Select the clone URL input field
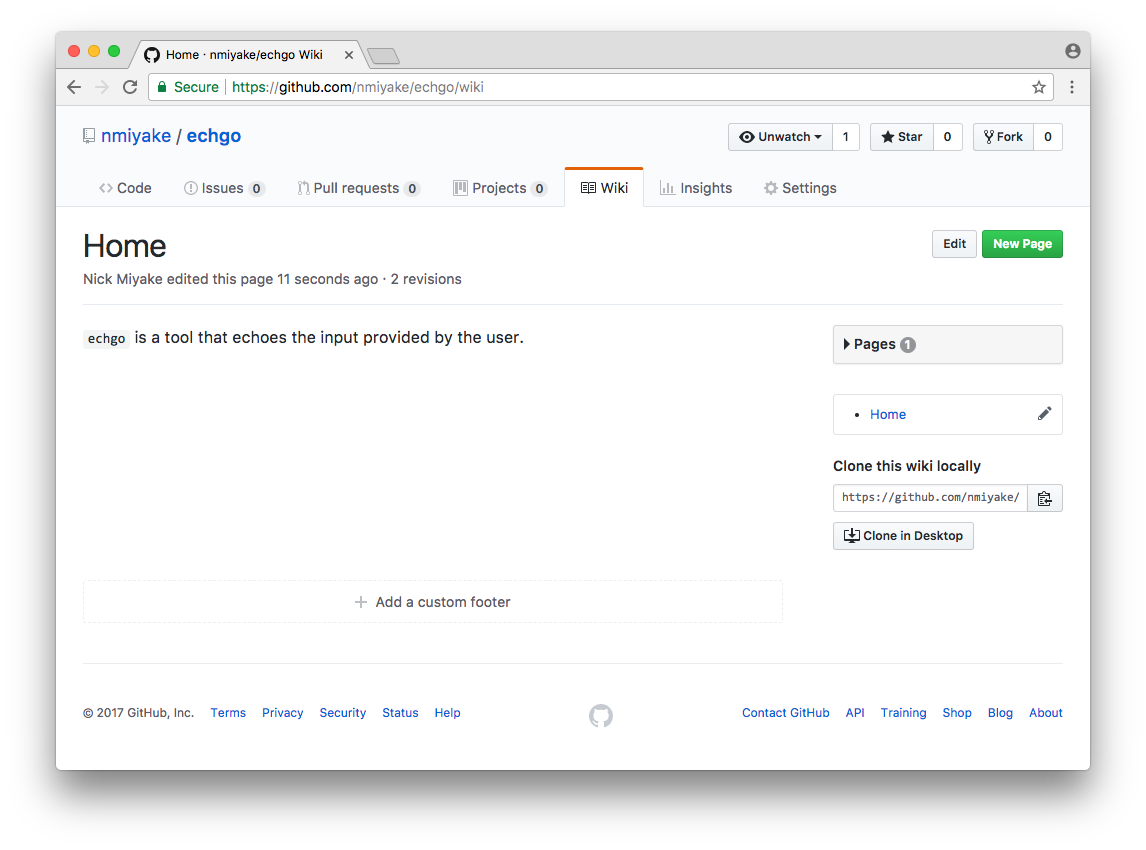Viewport: 1146px width, 850px height. pyautogui.click(x=930, y=498)
